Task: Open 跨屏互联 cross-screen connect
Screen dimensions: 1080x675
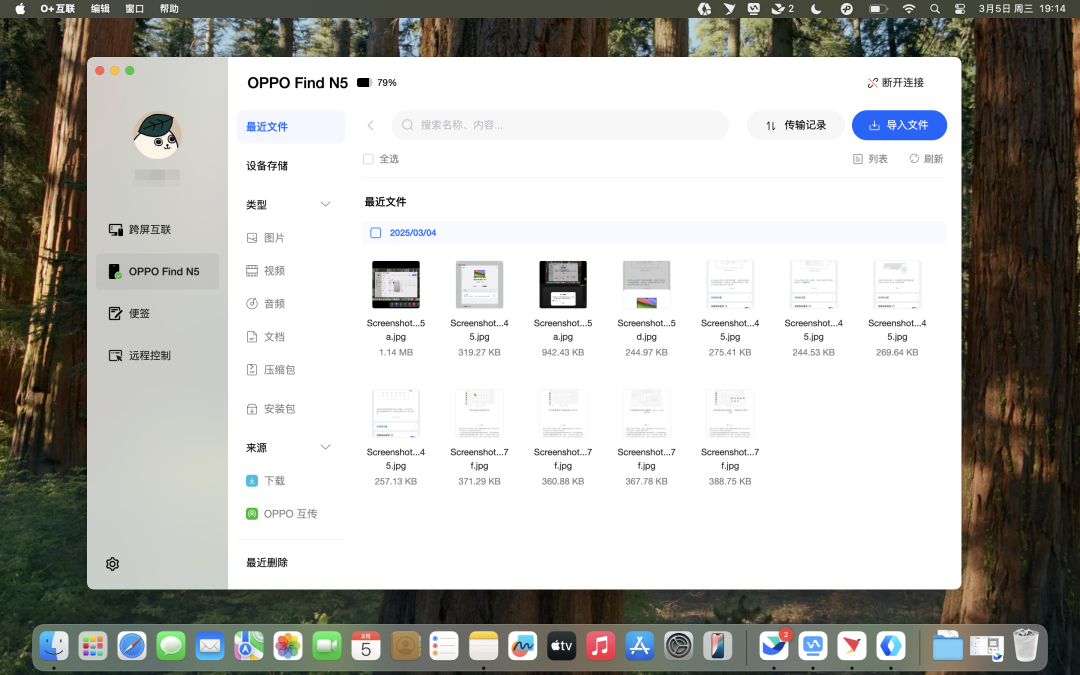Action: 150,230
